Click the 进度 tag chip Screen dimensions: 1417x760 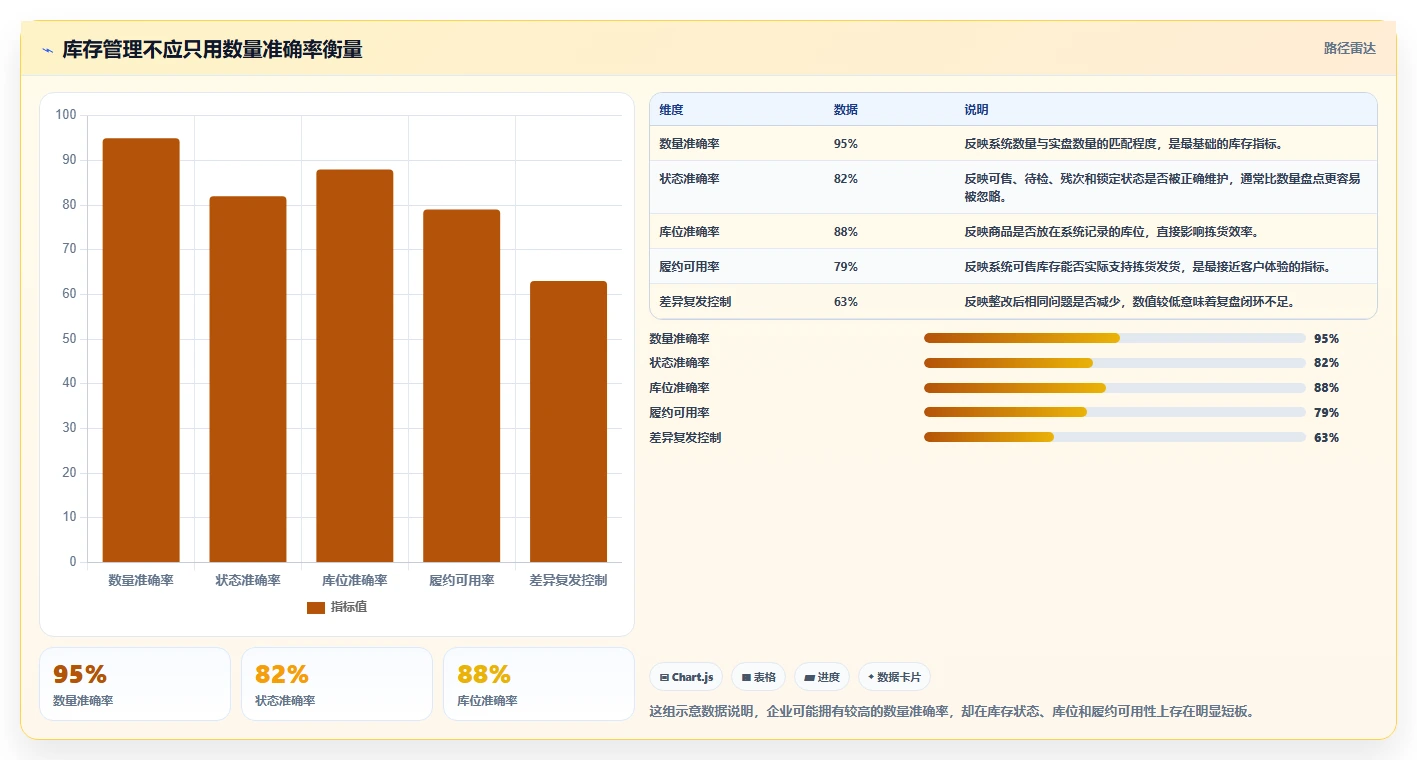822,677
